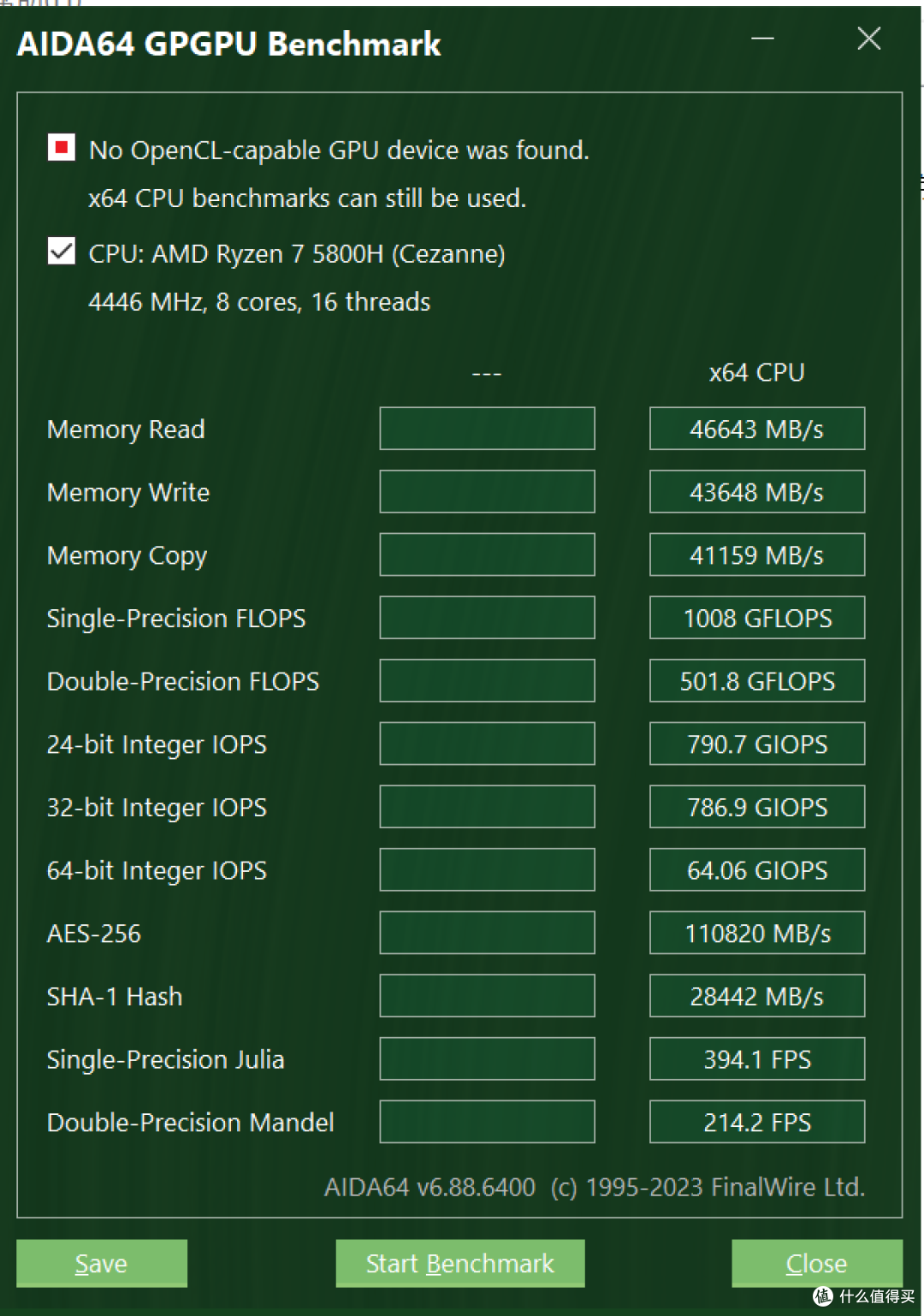Image resolution: width=924 pixels, height=1316 pixels.
Task: Toggle the OpenCL GPU device checkbox
Action: pos(62,148)
